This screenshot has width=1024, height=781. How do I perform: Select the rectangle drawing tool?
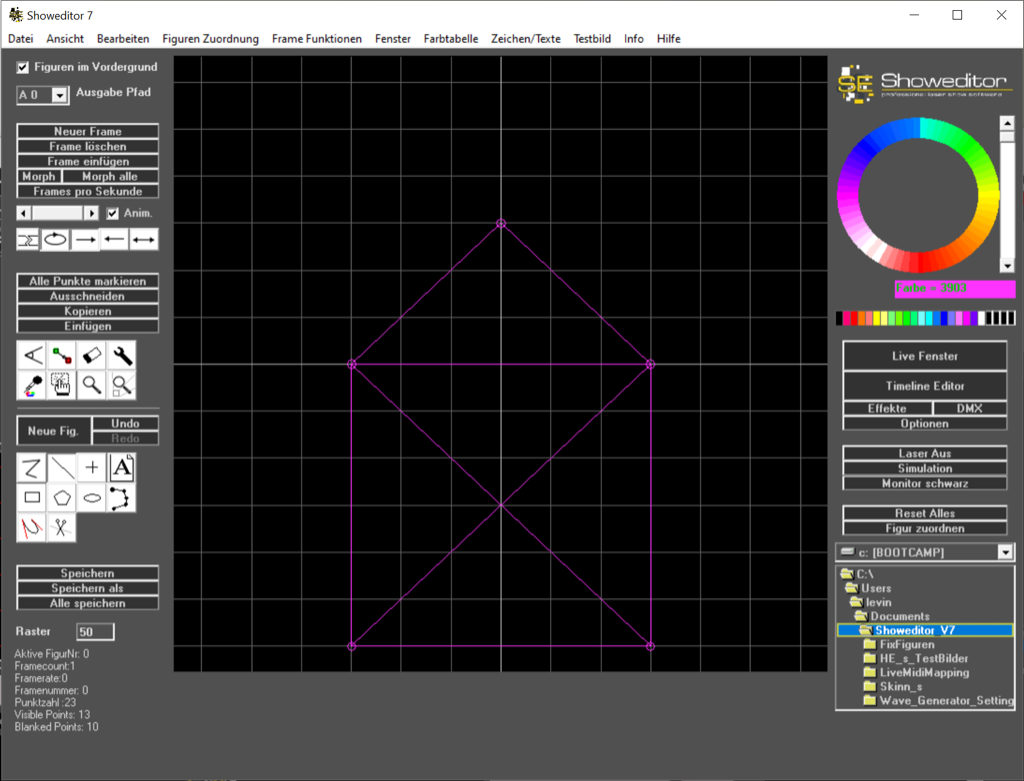coord(32,497)
